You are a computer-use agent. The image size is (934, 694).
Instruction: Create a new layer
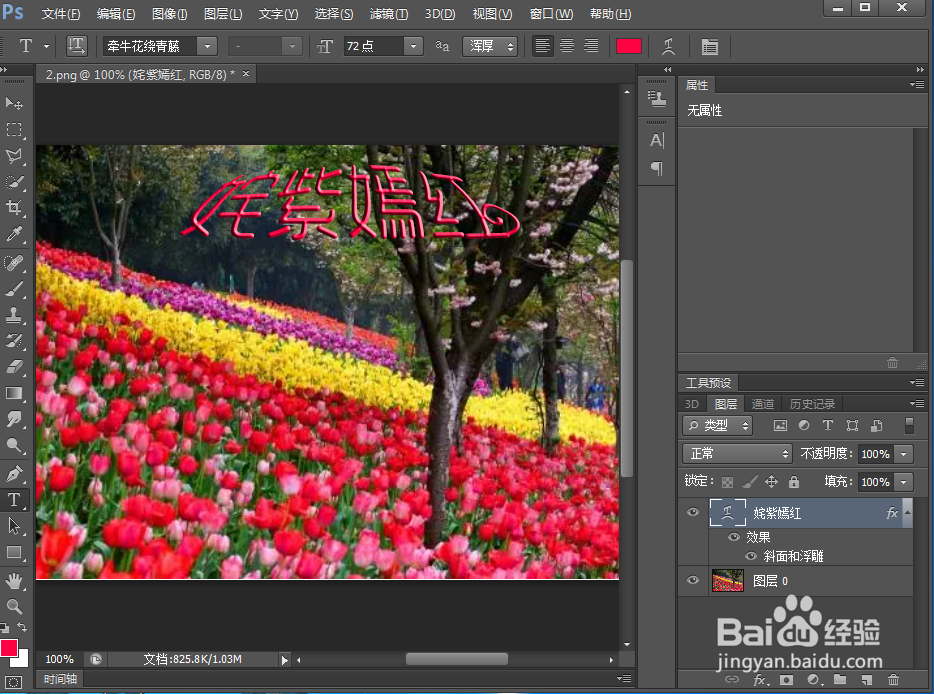tap(867, 680)
